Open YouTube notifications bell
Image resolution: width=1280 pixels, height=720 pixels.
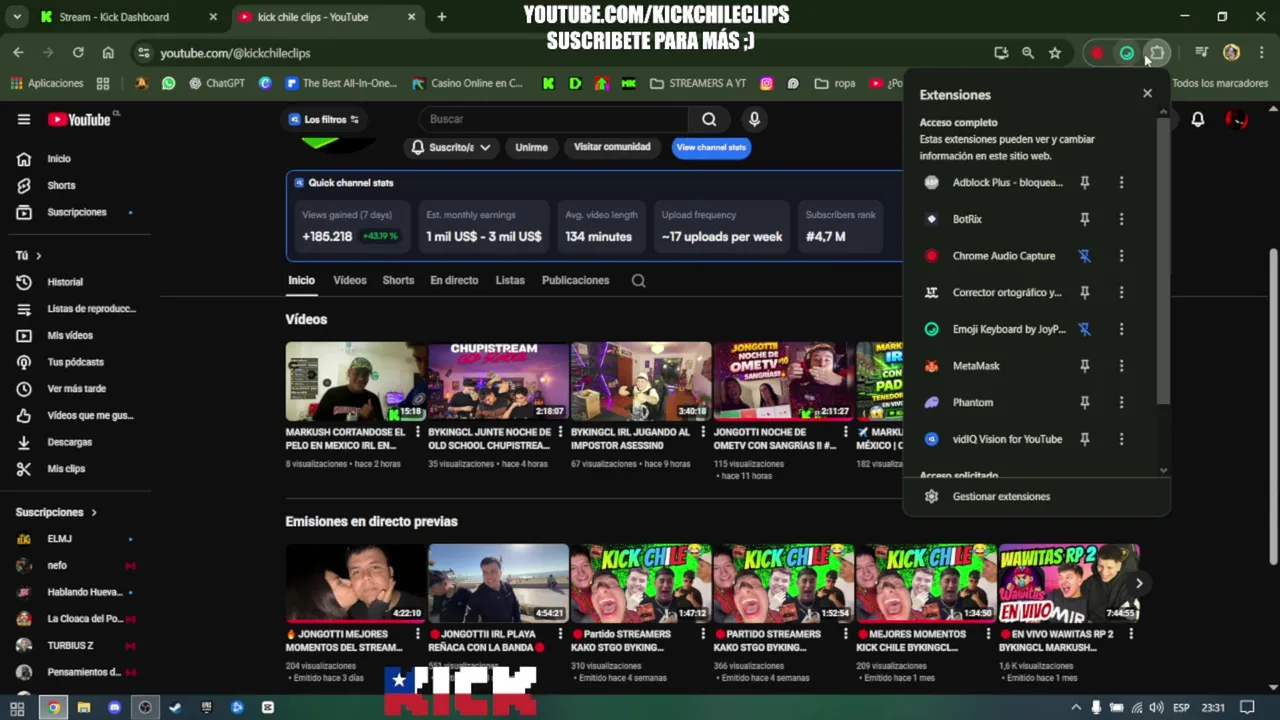(1198, 120)
